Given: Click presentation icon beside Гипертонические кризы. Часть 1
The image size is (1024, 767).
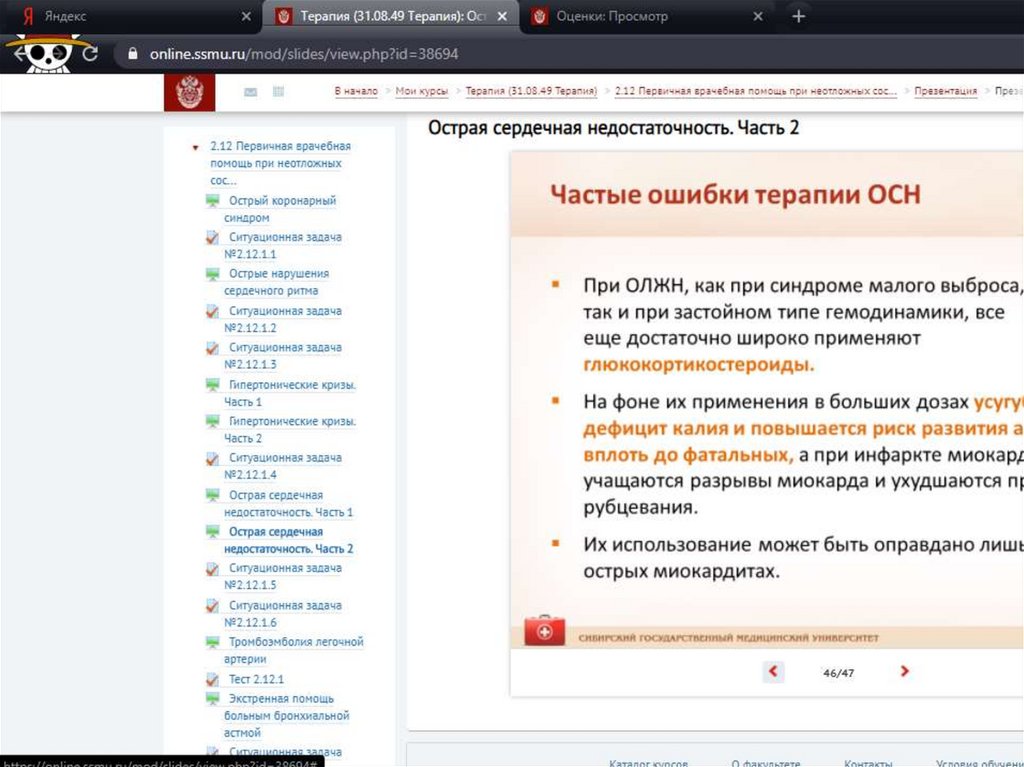Looking at the screenshot, I should 212,385.
